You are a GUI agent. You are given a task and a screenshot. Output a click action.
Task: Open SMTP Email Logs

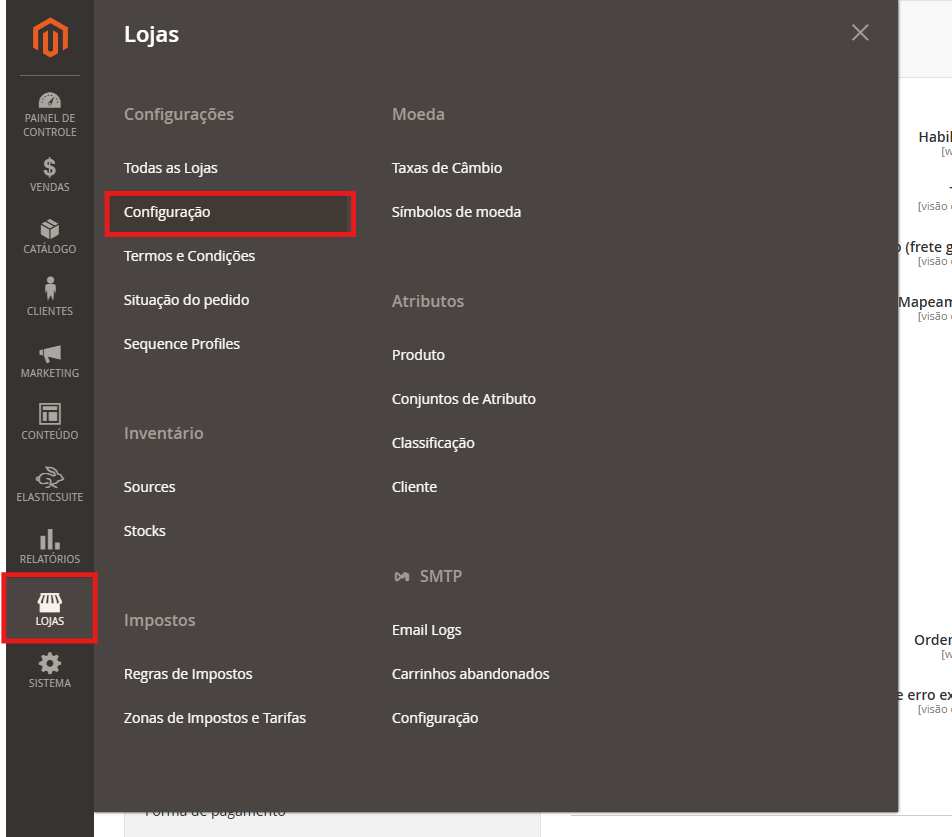tap(426, 630)
